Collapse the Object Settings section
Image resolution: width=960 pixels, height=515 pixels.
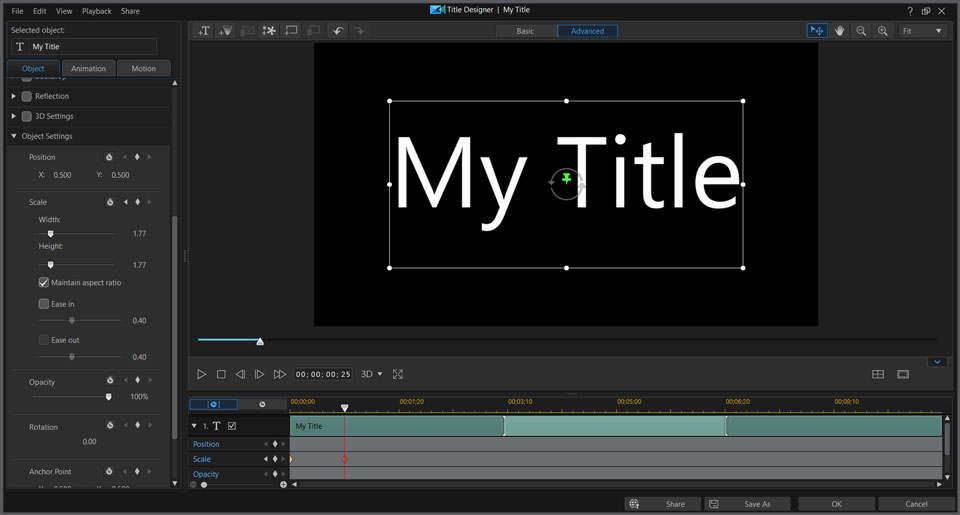(14, 136)
